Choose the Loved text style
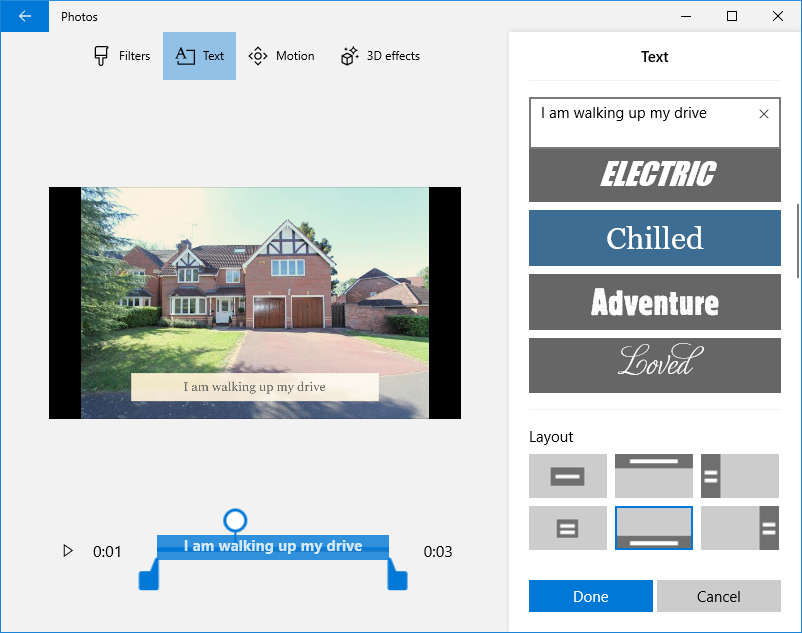 tap(655, 365)
